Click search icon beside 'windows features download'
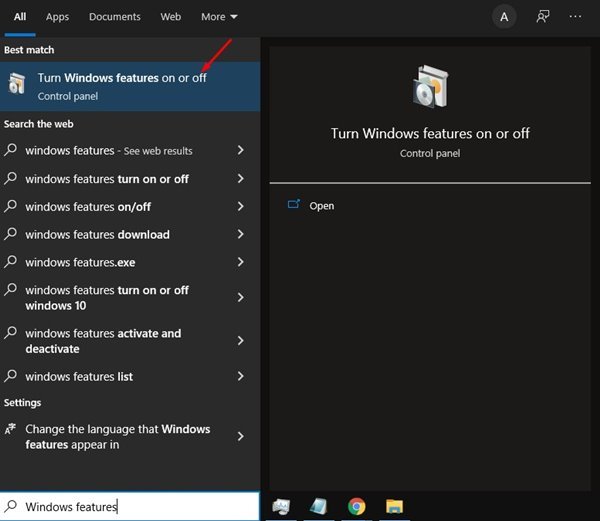This screenshot has height=521, width=600. (11, 233)
